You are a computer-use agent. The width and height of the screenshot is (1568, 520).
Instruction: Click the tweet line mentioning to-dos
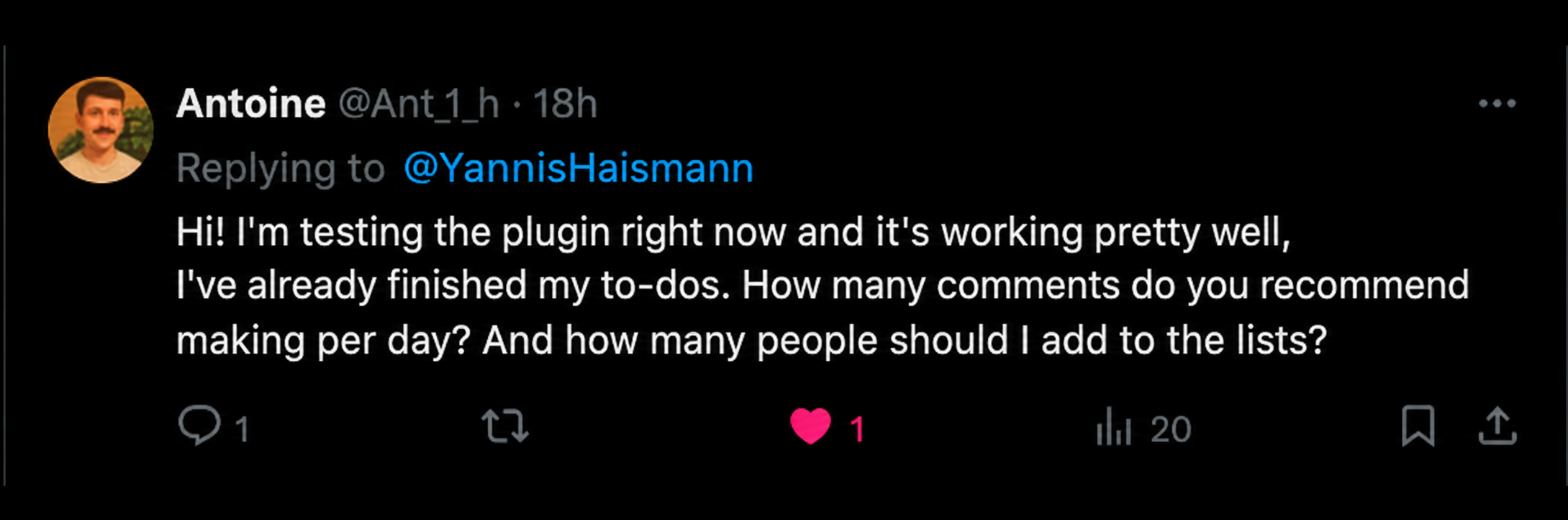click(822, 286)
